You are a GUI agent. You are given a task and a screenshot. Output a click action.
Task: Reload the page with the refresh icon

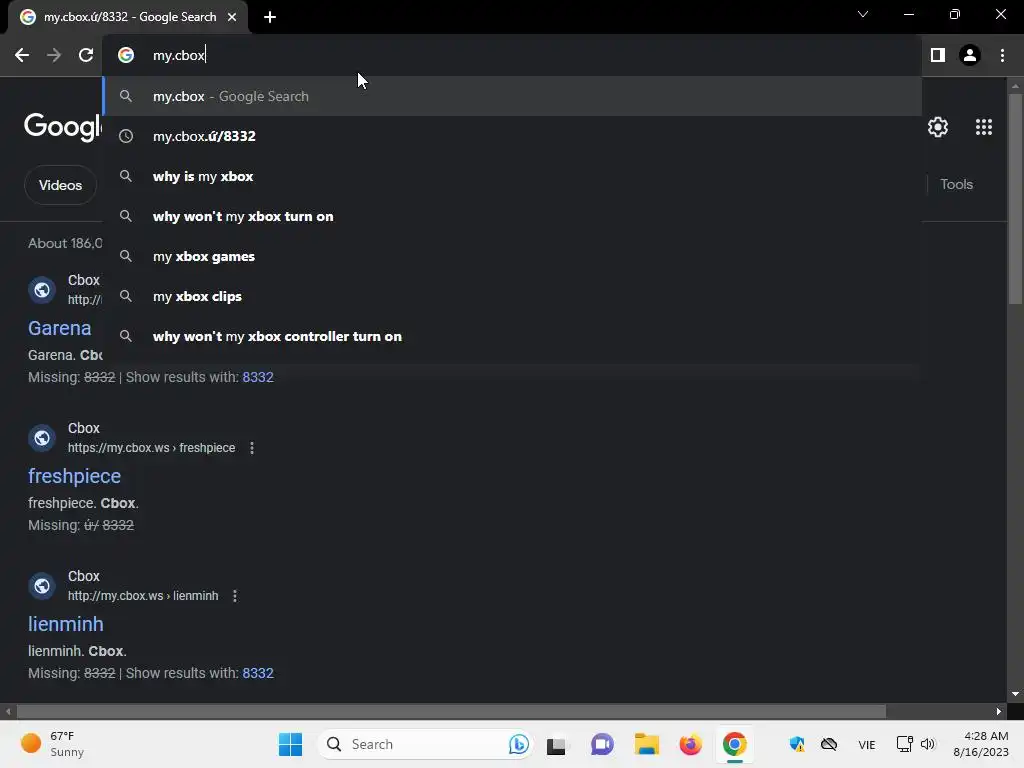click(86, 55)
